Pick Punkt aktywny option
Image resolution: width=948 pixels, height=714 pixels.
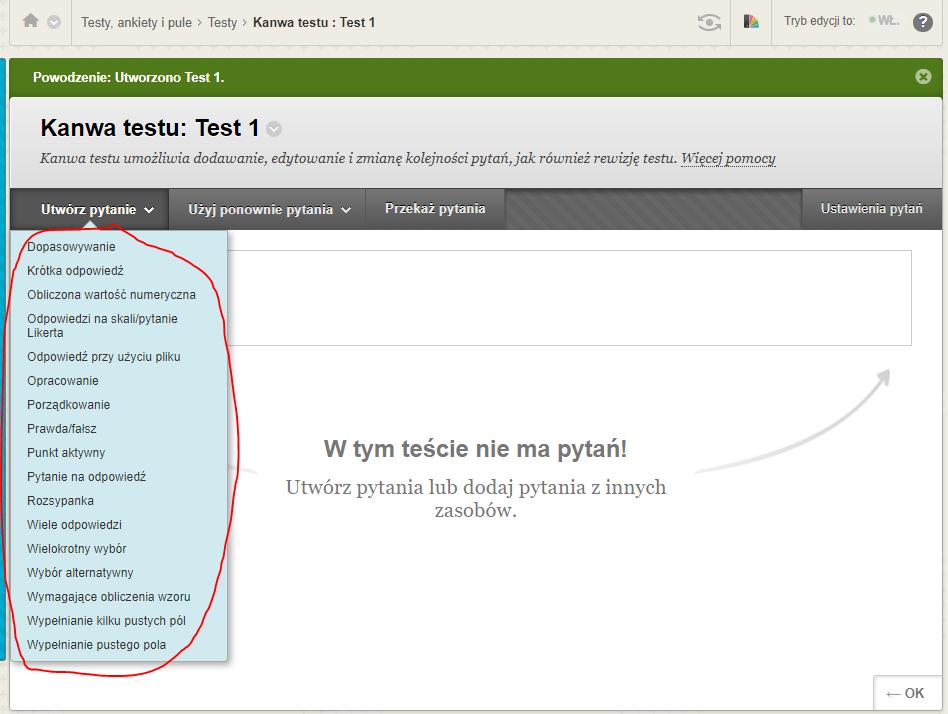tap(66, 453)
